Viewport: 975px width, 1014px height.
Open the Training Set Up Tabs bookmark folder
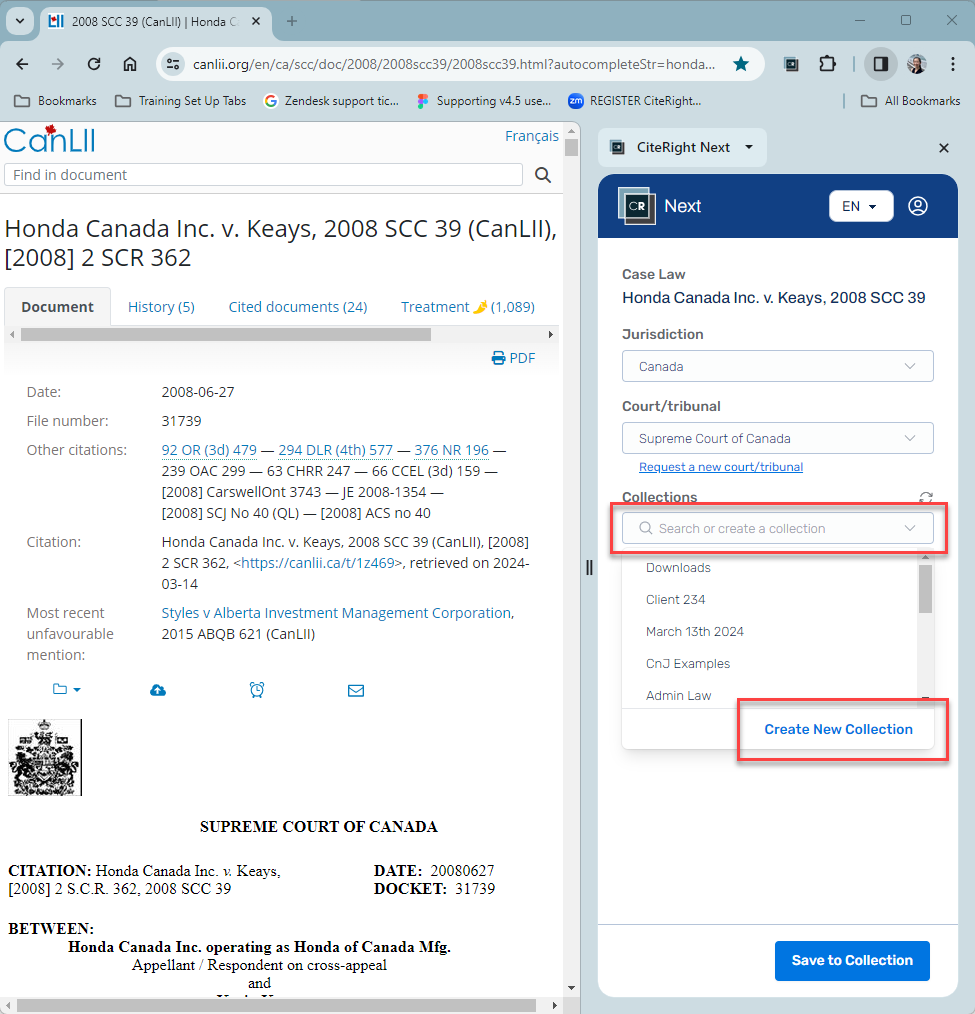[180, 101]
